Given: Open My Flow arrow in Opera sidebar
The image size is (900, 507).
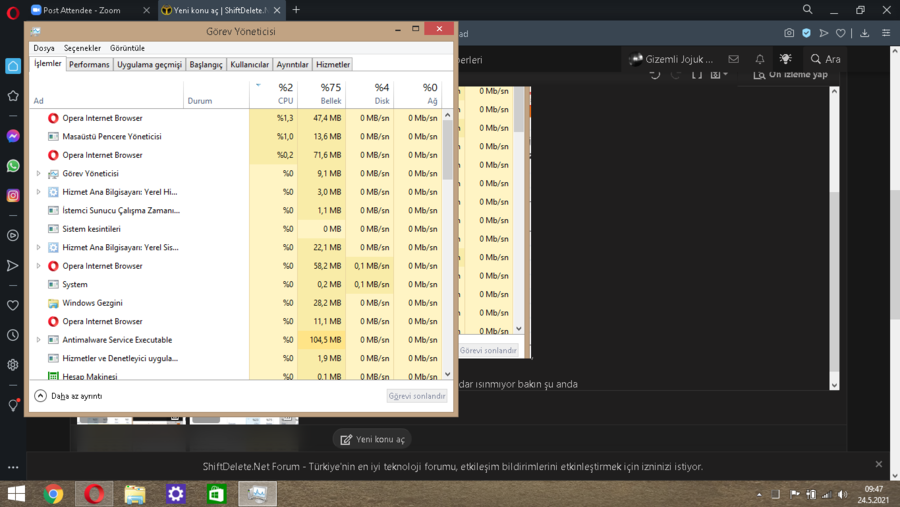Looking at the screenshot, I should coord(13,265).
